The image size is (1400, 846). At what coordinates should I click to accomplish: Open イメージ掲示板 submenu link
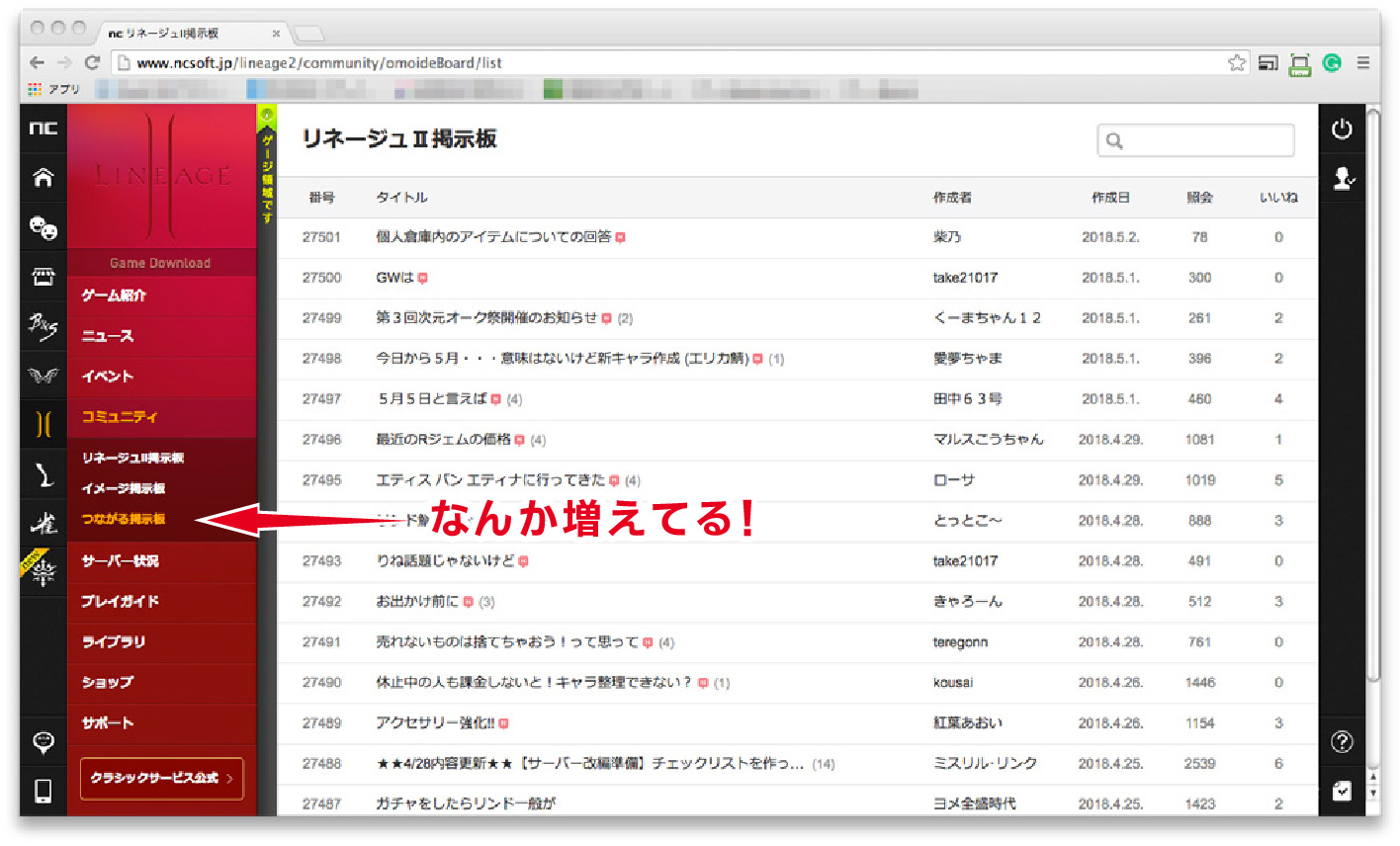tap(123, 489)
